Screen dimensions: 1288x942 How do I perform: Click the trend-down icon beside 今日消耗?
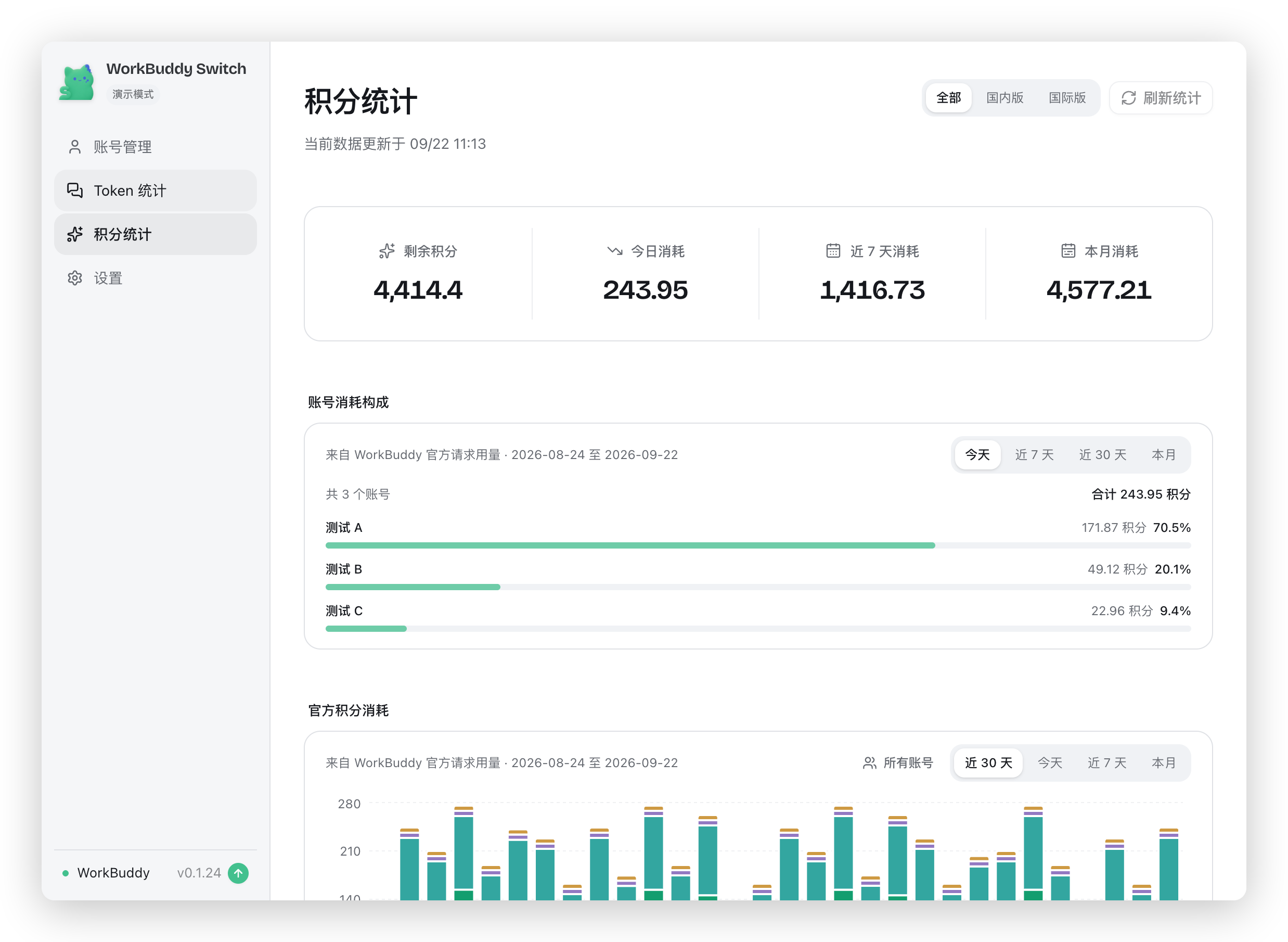click(x=614, y=251)
